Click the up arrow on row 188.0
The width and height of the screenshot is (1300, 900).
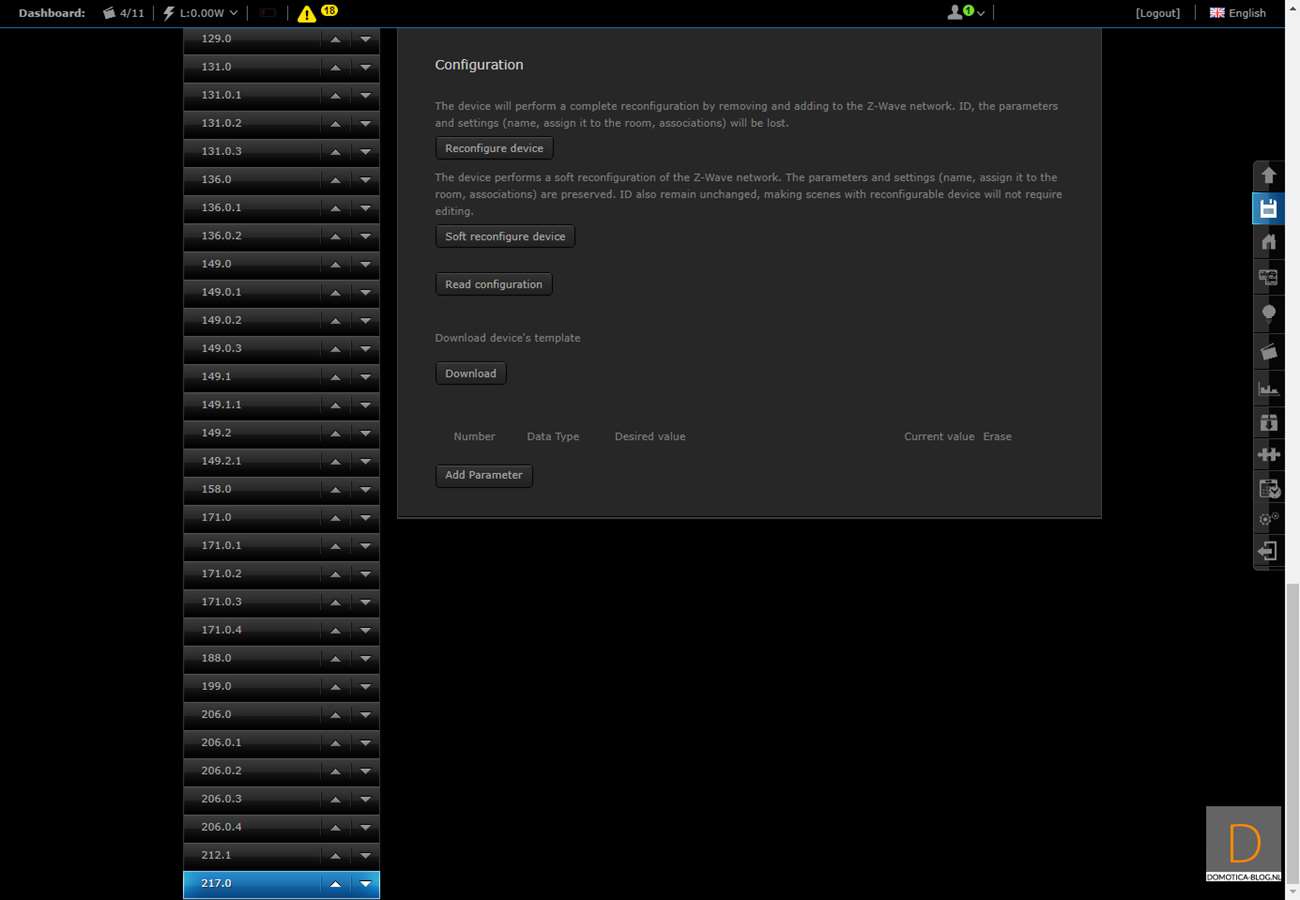coord(335,658)
